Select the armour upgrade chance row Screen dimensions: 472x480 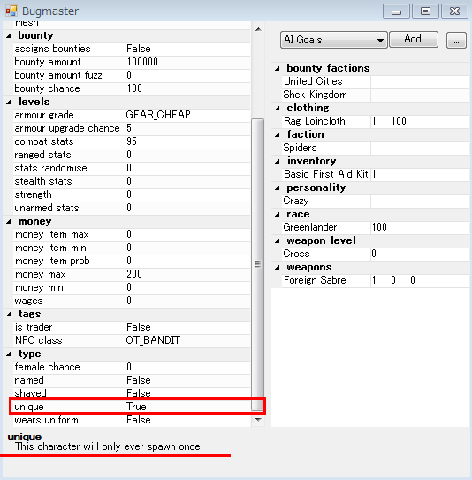click(131, 128)
